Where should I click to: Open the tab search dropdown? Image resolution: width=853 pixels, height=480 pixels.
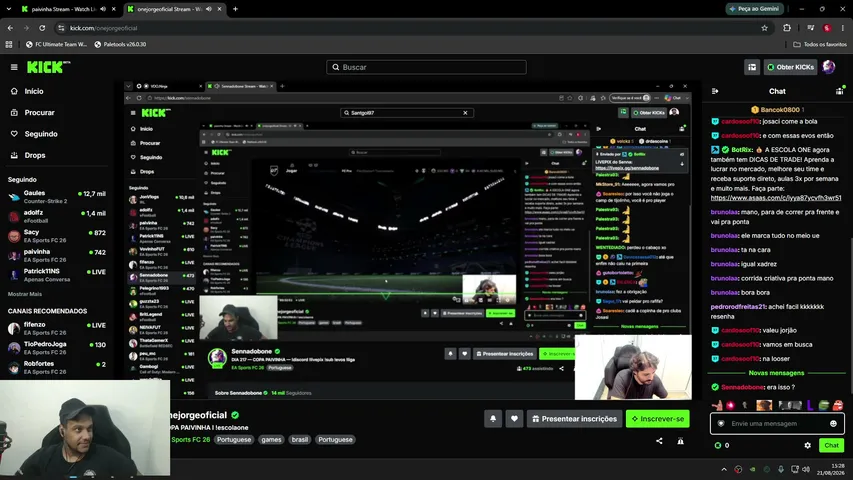(x=8, y=9)
